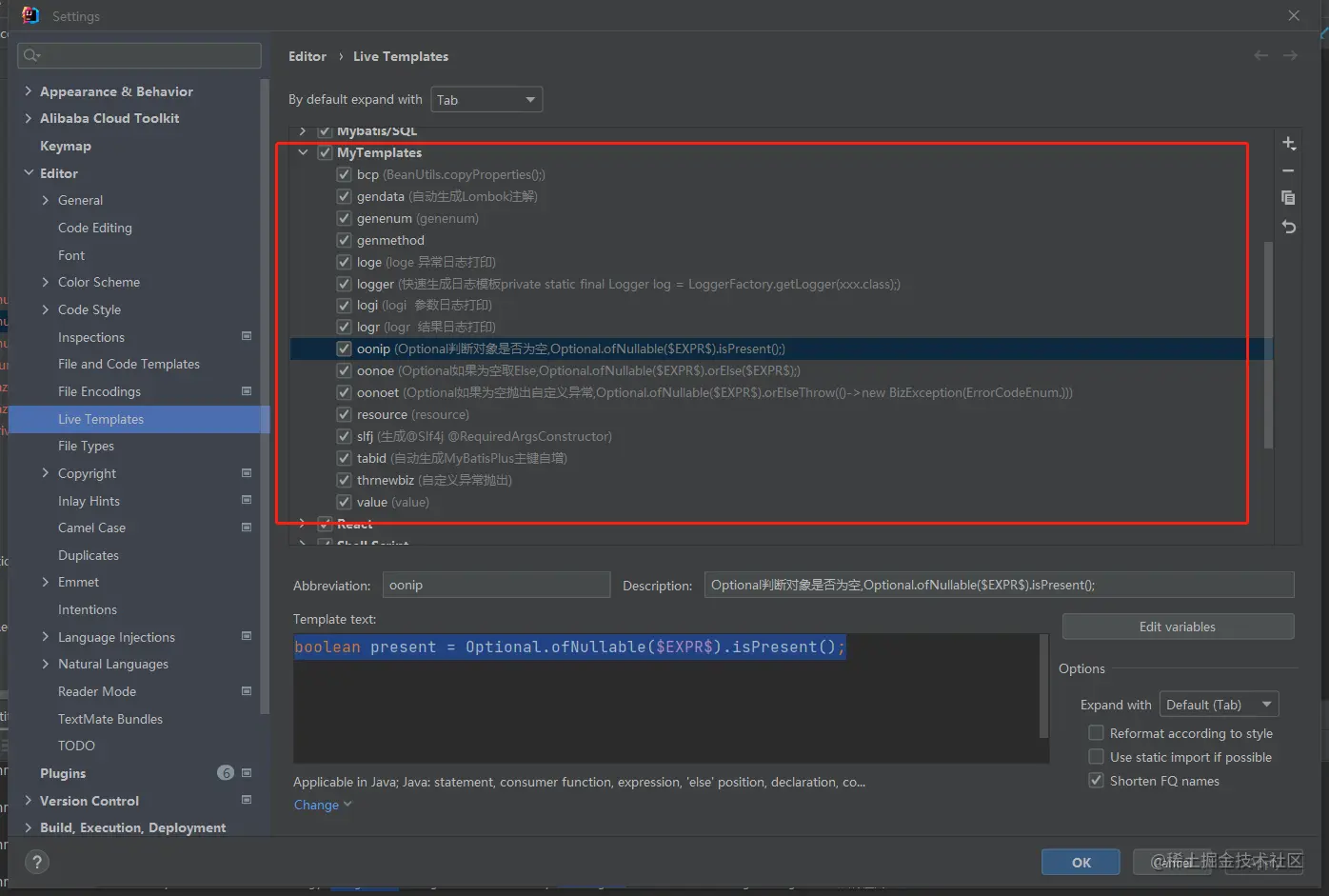Toggle the thrnewbiz template checkbox
Viewport: 1329px width, 896px height.
point(344,480)
